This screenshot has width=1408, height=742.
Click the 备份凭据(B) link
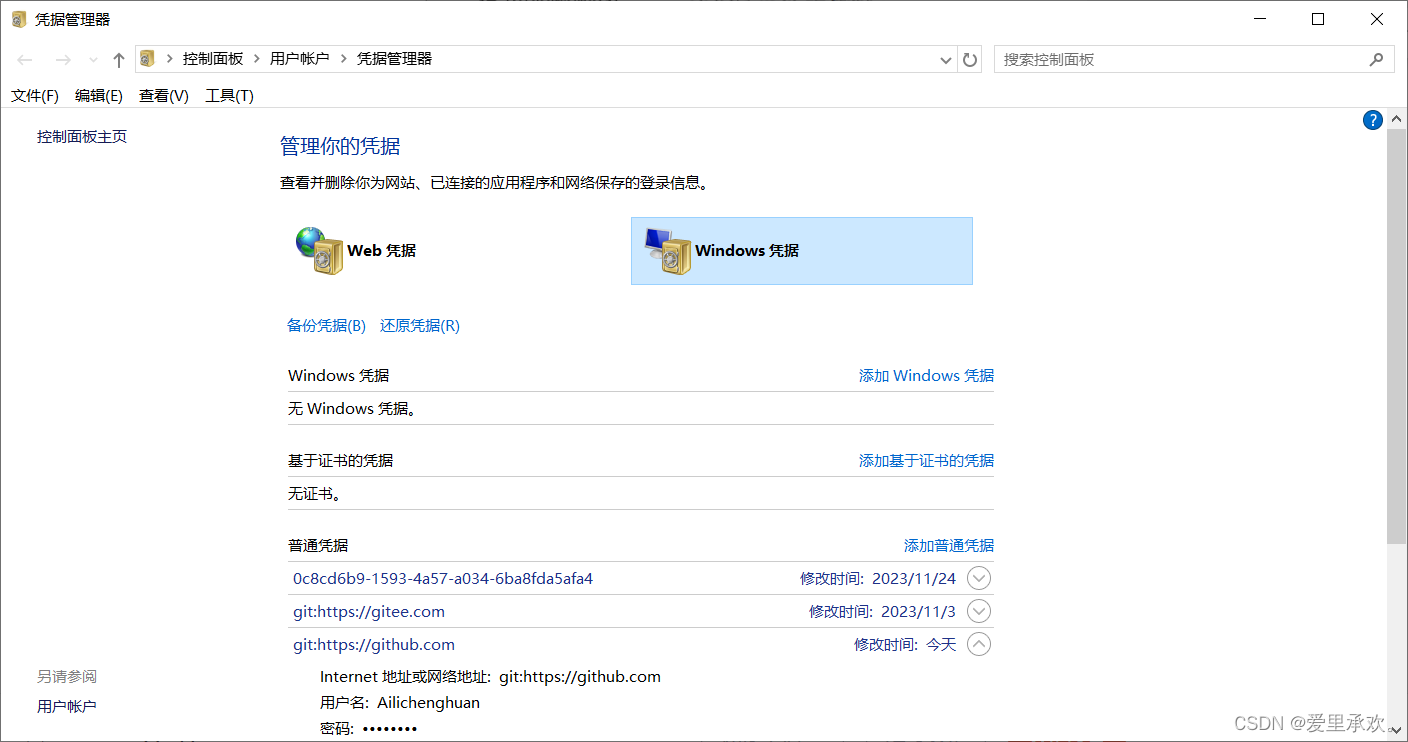(327, 326)
